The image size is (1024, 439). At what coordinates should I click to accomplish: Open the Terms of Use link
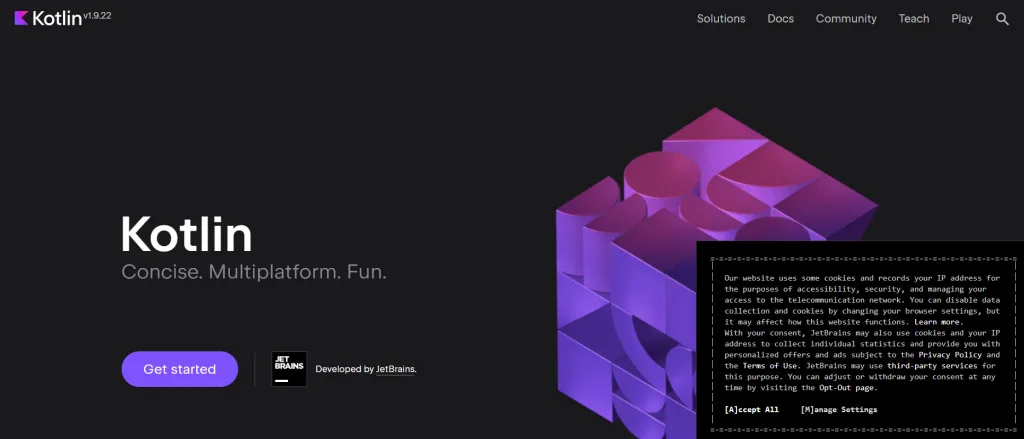coord(769,366)
